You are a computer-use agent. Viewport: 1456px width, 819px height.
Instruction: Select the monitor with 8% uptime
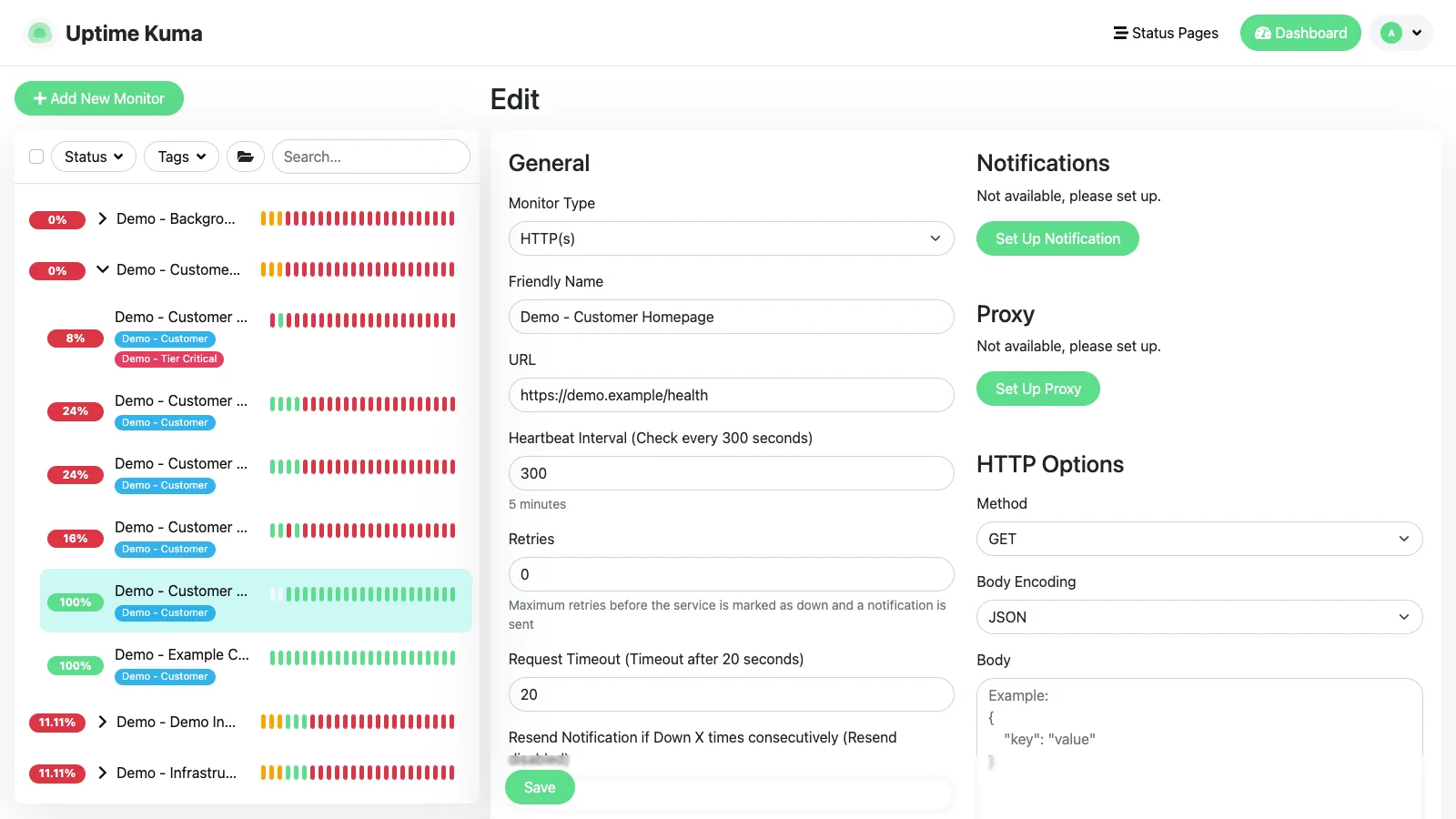(256, 338)
